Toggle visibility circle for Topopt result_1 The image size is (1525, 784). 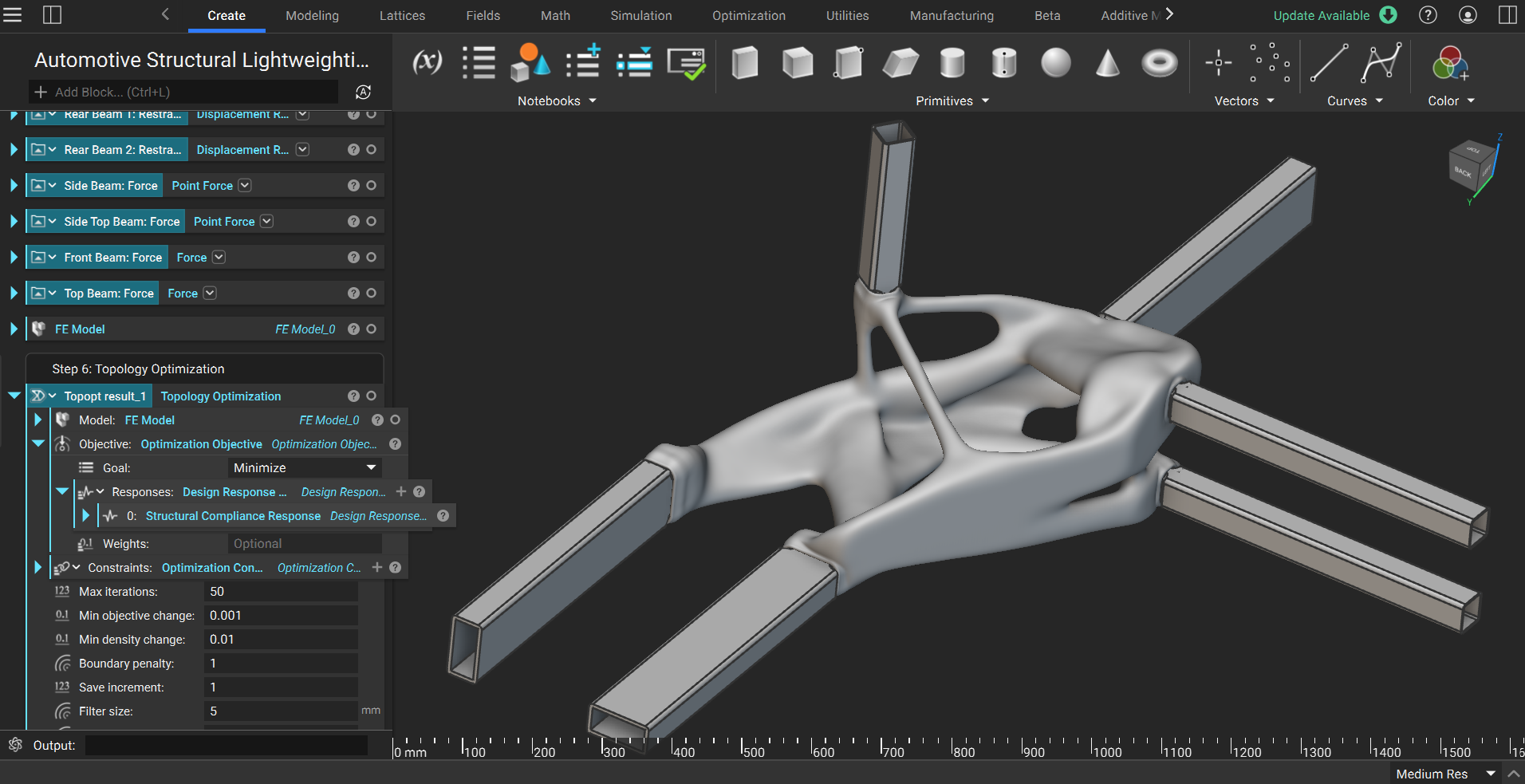[x=371, y=396]
